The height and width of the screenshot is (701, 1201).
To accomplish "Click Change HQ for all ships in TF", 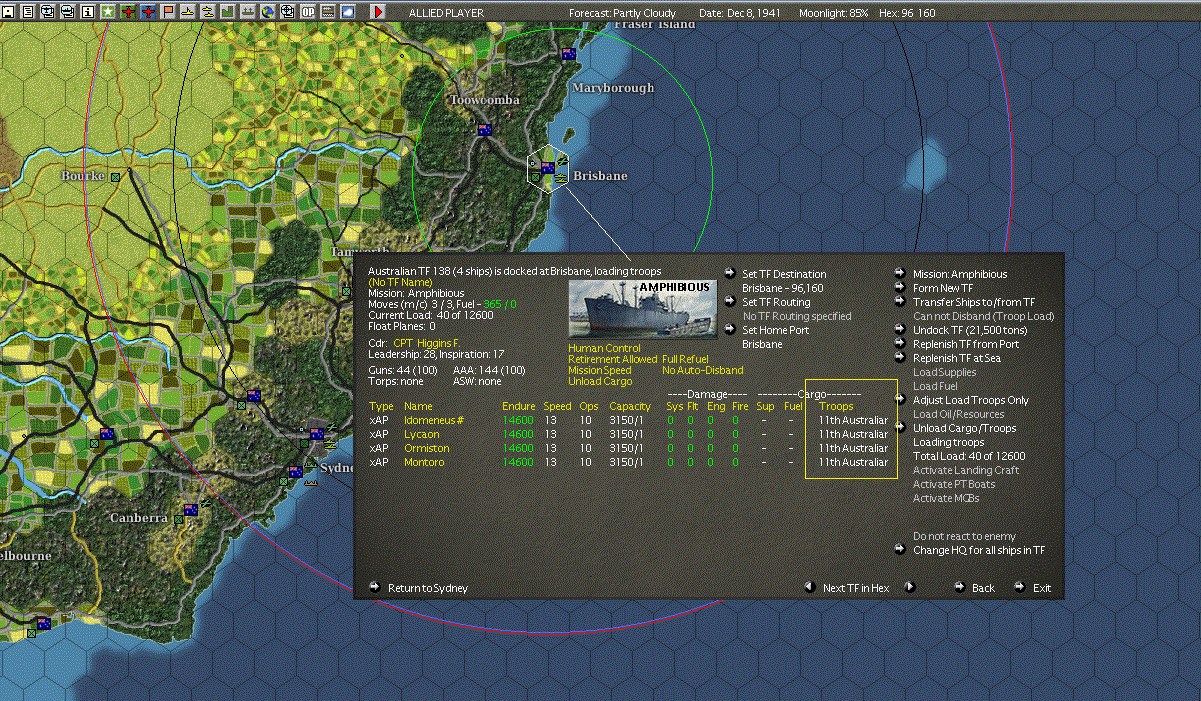I will 979,550.
